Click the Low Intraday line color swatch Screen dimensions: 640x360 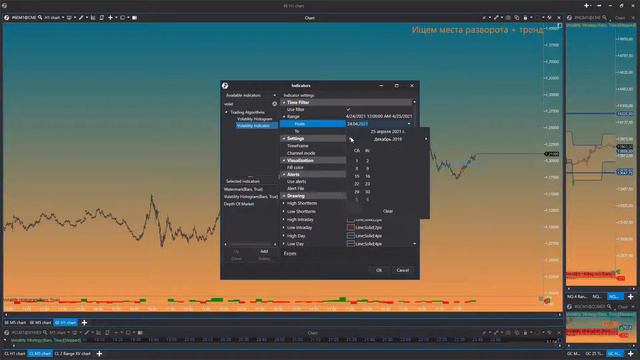coord(350,227)
